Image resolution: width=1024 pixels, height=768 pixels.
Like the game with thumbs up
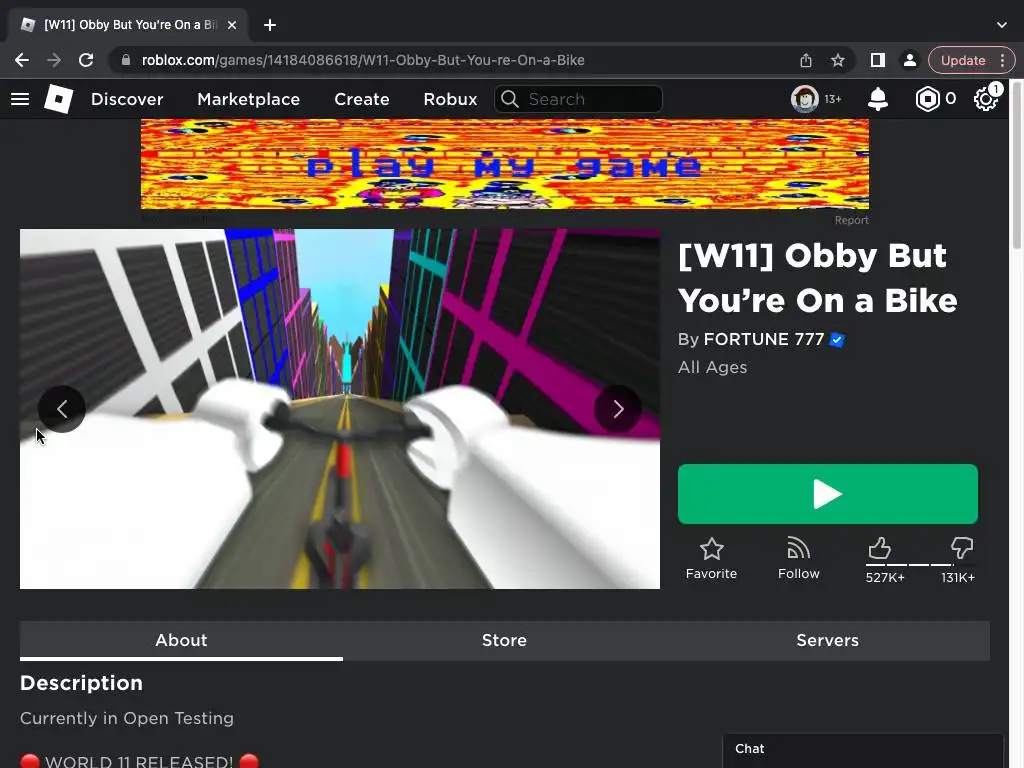879,547
